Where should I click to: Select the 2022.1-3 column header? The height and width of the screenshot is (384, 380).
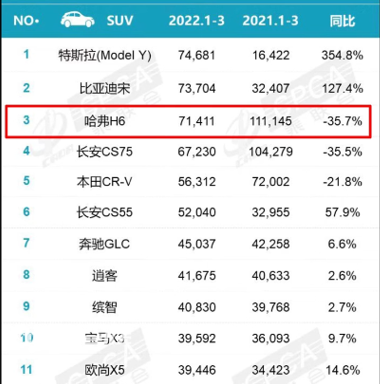tap(196, 21)
